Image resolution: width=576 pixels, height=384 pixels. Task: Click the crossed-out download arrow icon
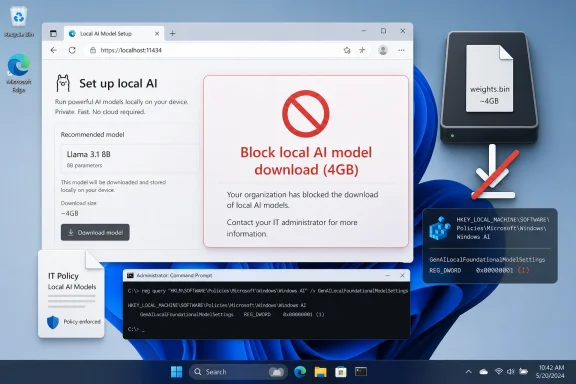494,172
